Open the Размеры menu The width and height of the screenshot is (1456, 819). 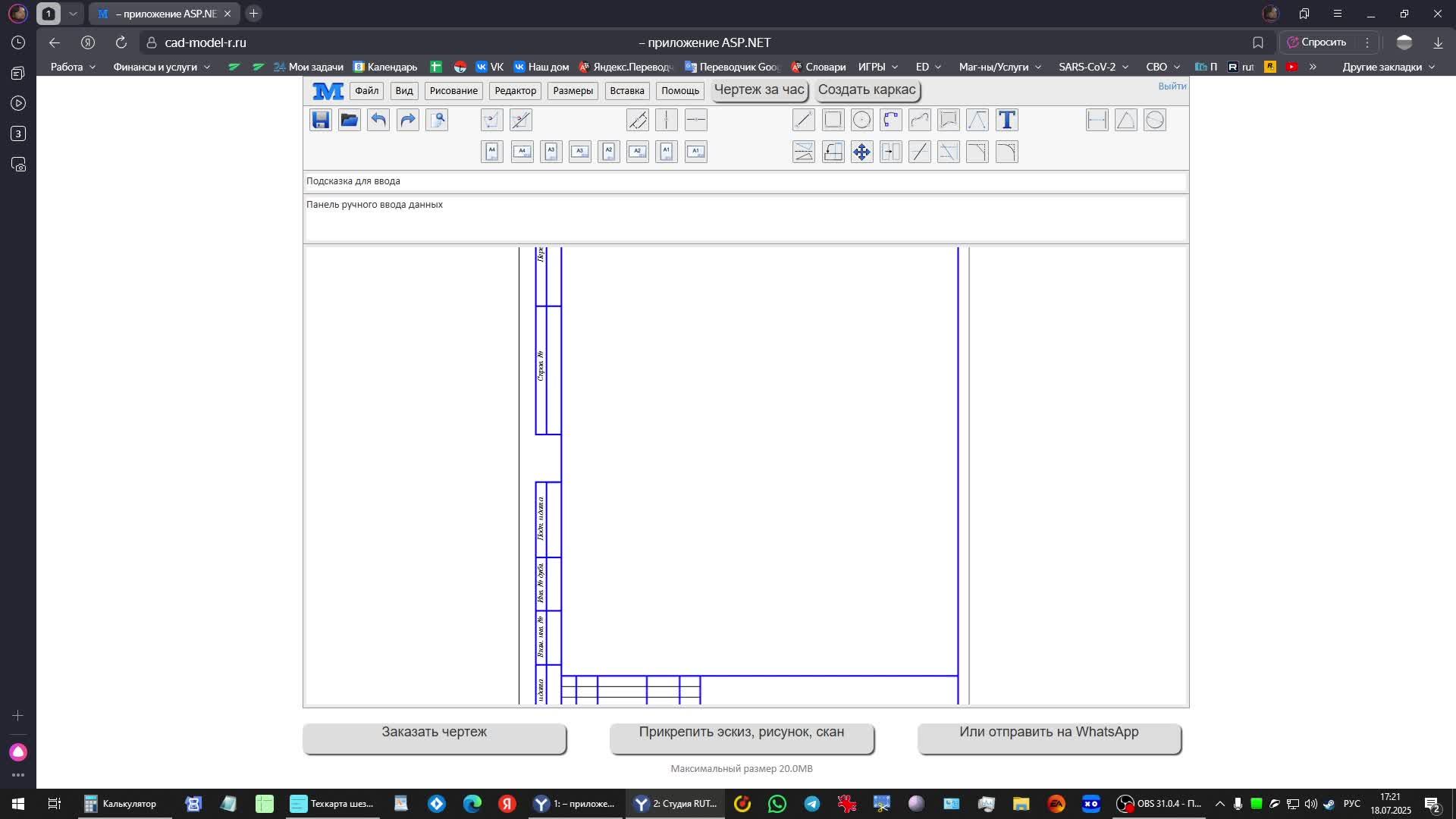click(573, 91)
